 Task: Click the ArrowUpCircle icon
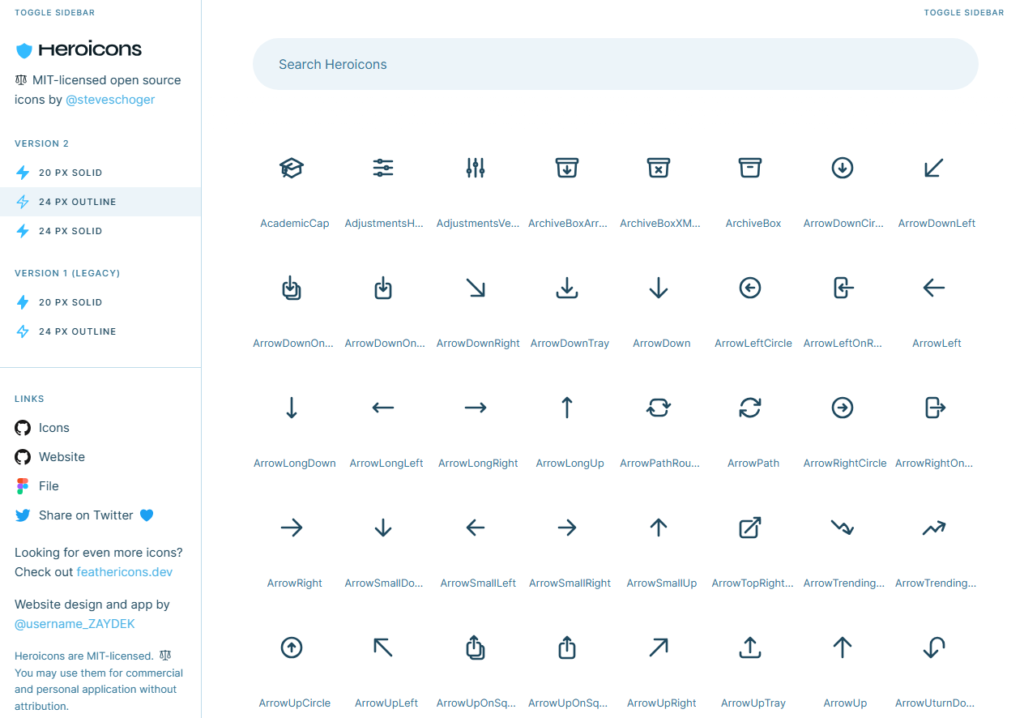292,647
